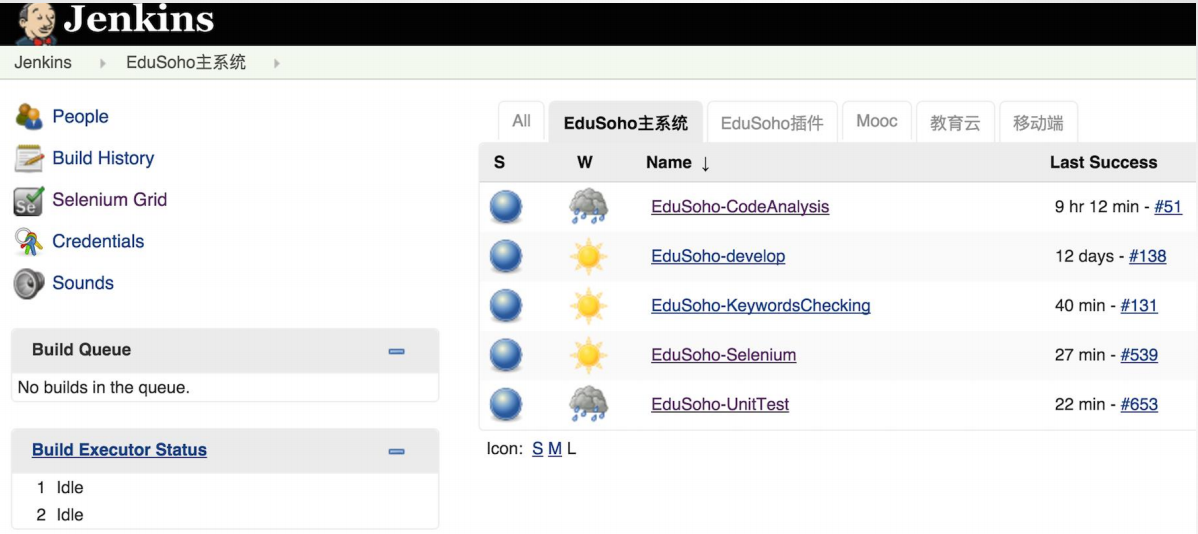Open the Build Executor Status link

tap(119, 450)
